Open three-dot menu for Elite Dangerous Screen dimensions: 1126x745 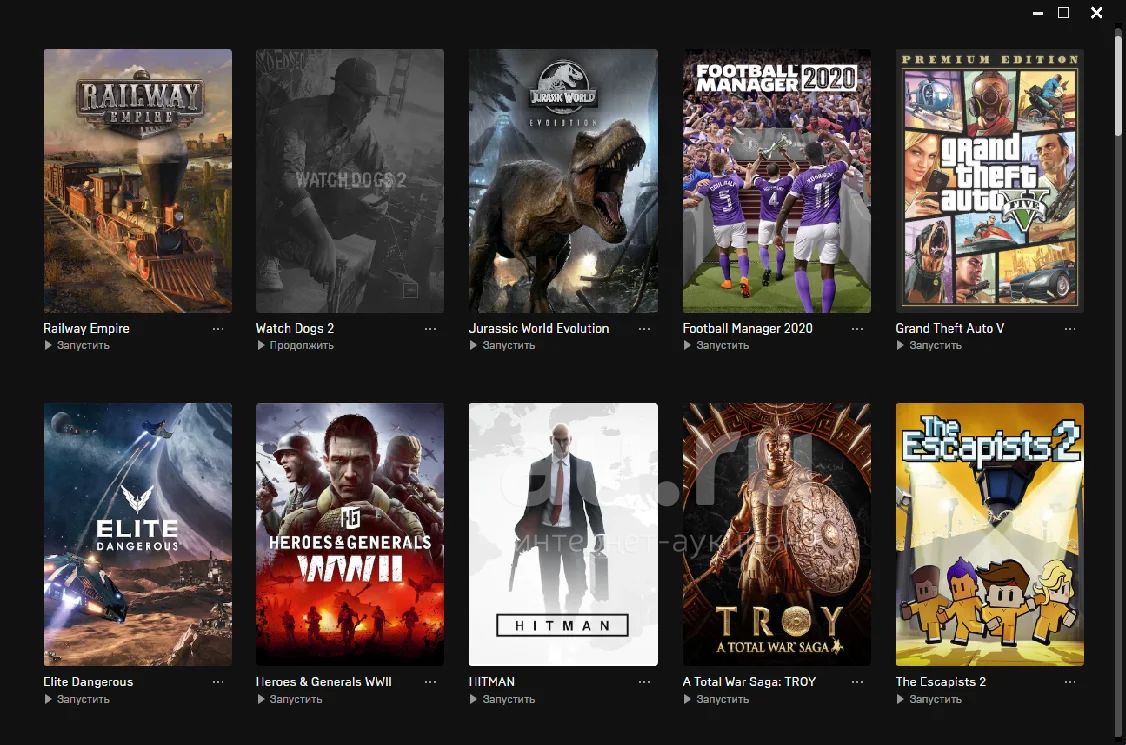coord(218,682)
